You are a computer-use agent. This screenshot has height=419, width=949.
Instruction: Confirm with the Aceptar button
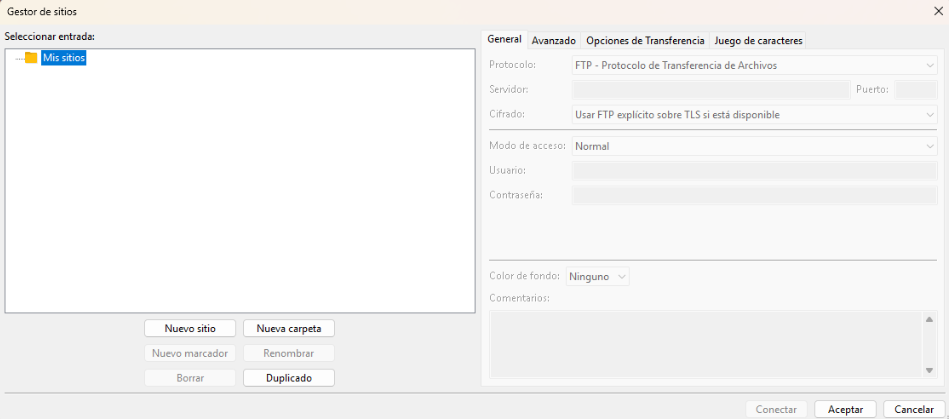845,409
